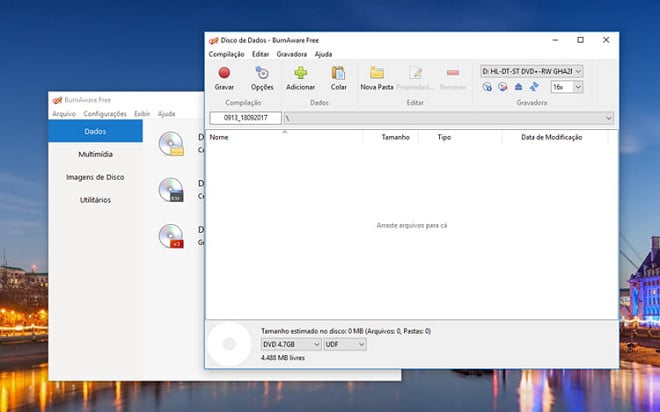The height and width of the screenshot is (412, 660).
Task: Click the eject tray icon
Action: pos(519,87)
